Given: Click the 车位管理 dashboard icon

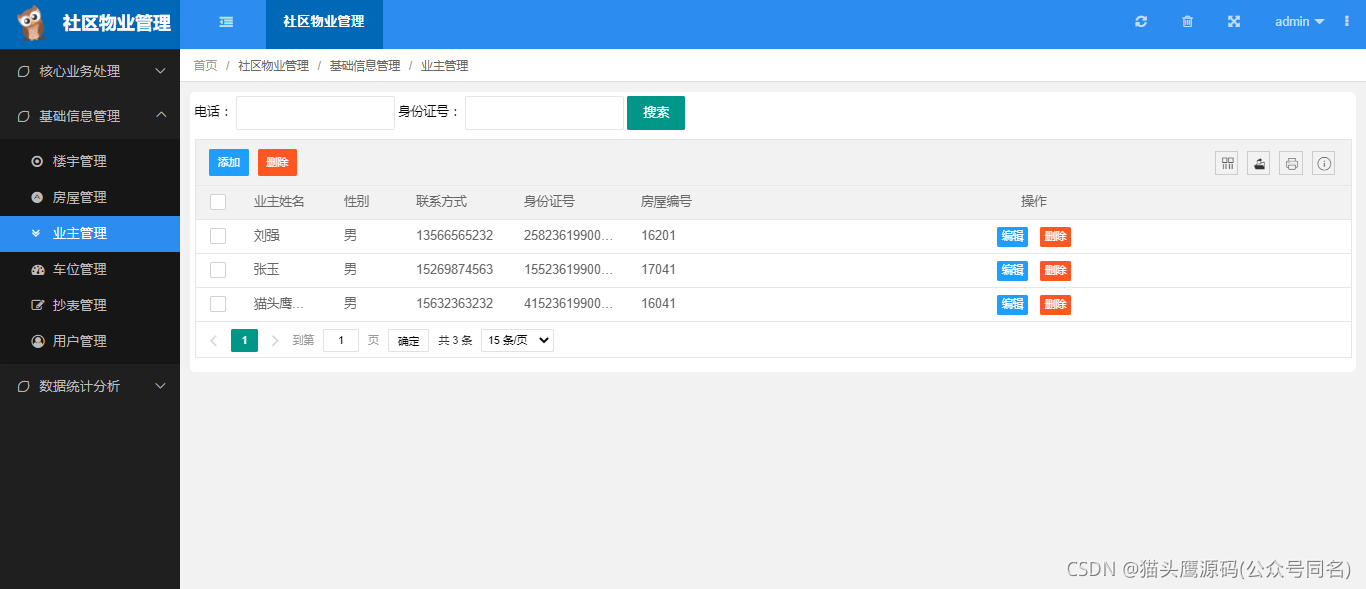Looking at the screenshot, I should 38,269.
